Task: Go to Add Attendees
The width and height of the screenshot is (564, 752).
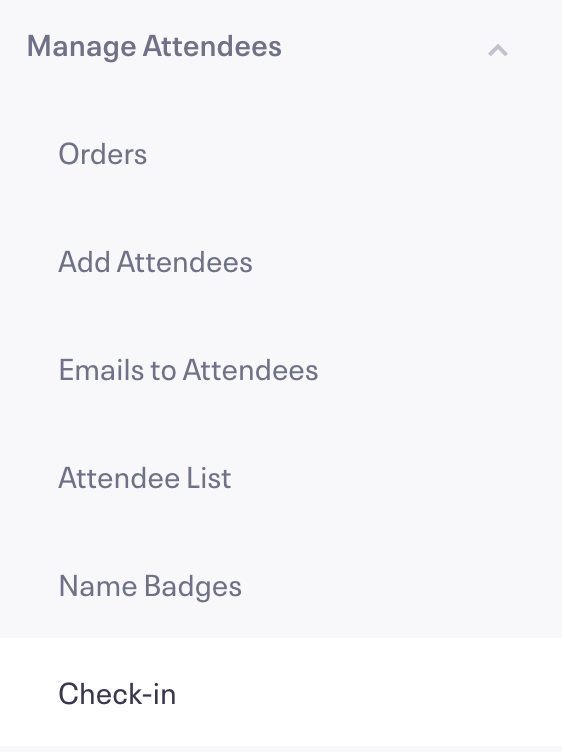Action: 155,262
